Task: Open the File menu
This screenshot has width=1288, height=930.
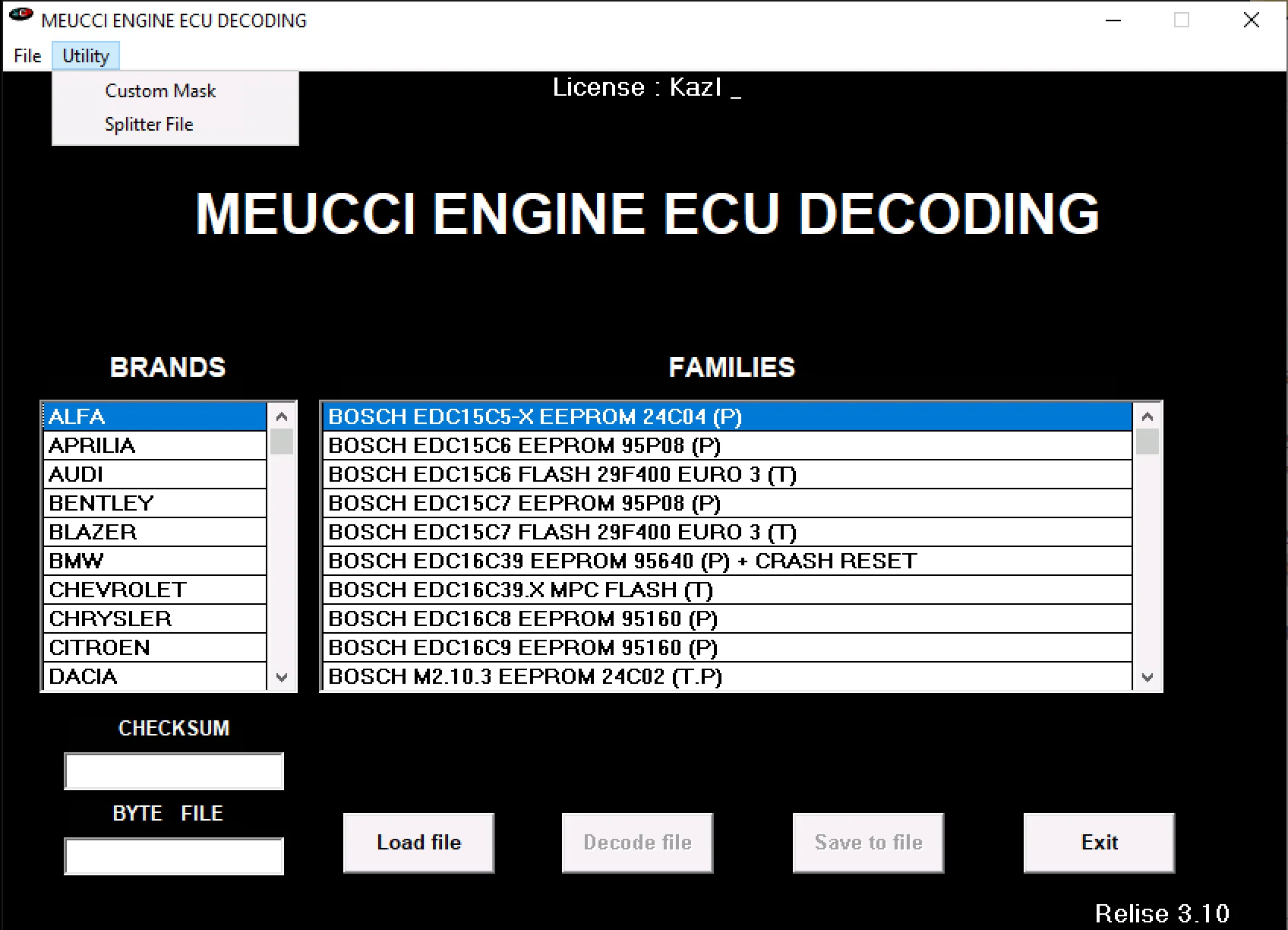Action: point(27,56)
